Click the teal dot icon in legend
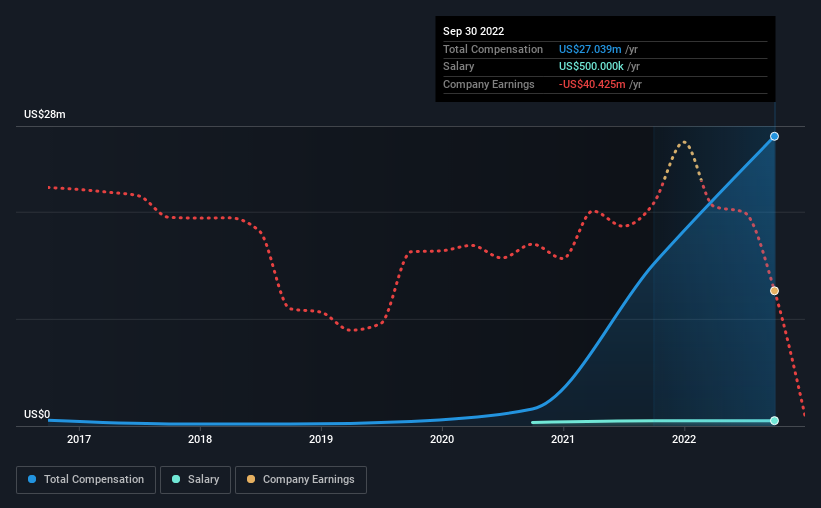The height and width of the screenshot is (508, 821). pyautogui.click(x=176, y=479)
